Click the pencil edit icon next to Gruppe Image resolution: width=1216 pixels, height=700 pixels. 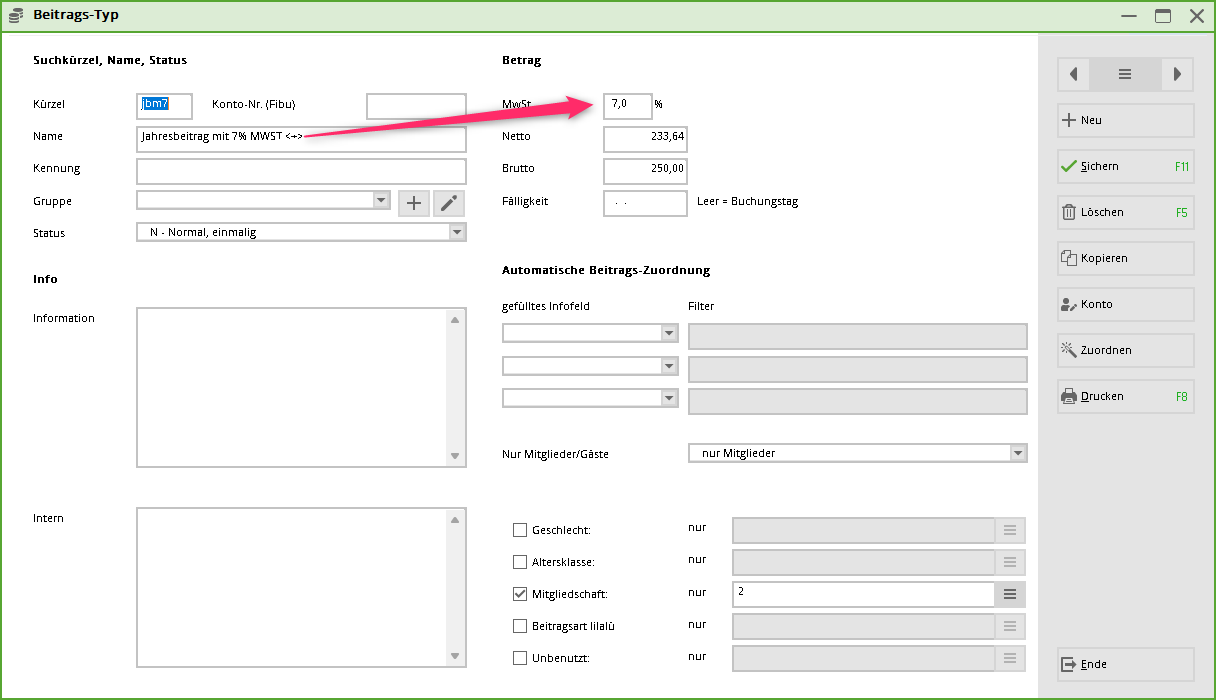449,203
